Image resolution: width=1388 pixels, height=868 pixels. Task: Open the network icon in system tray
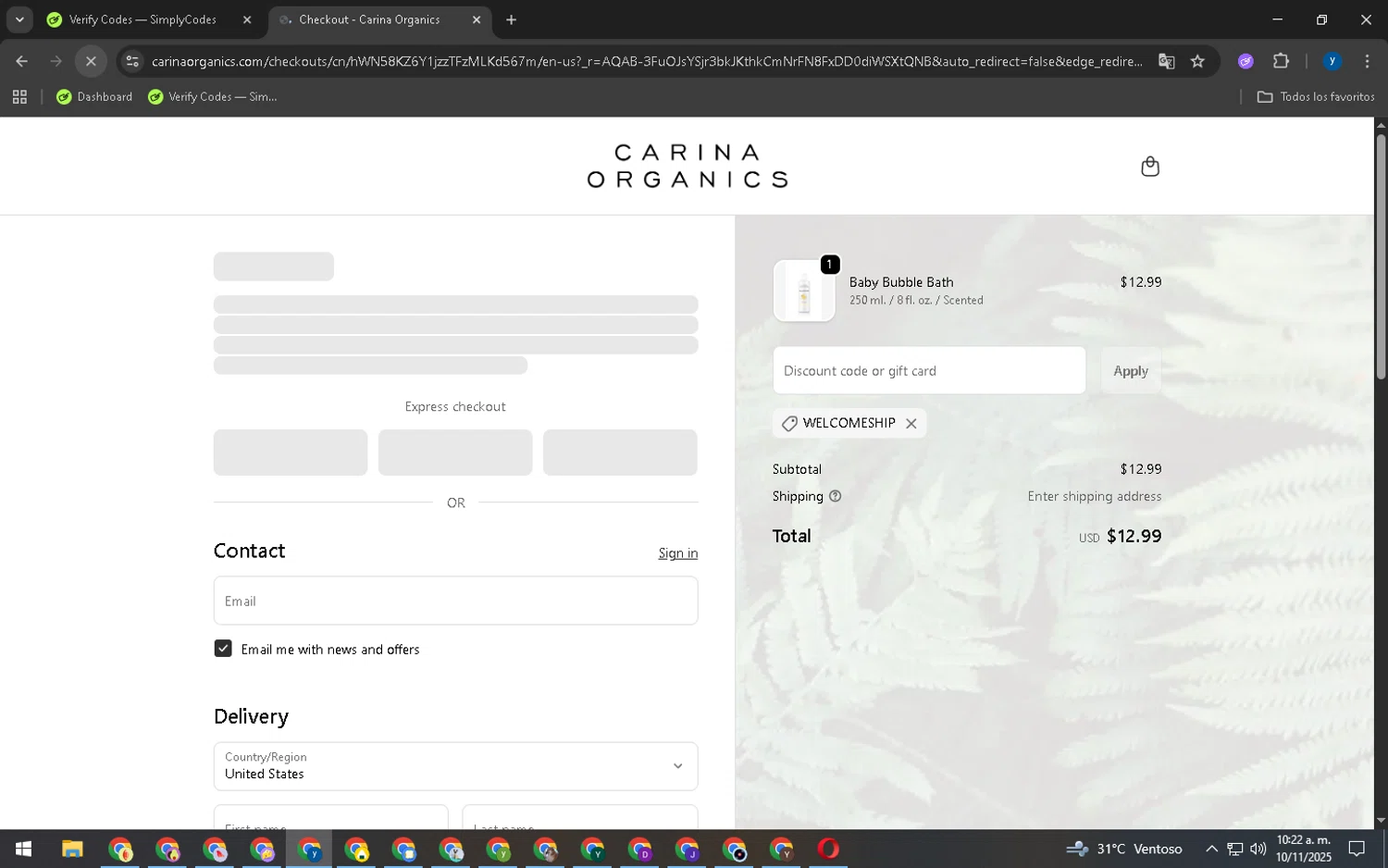pos(1235,849)
